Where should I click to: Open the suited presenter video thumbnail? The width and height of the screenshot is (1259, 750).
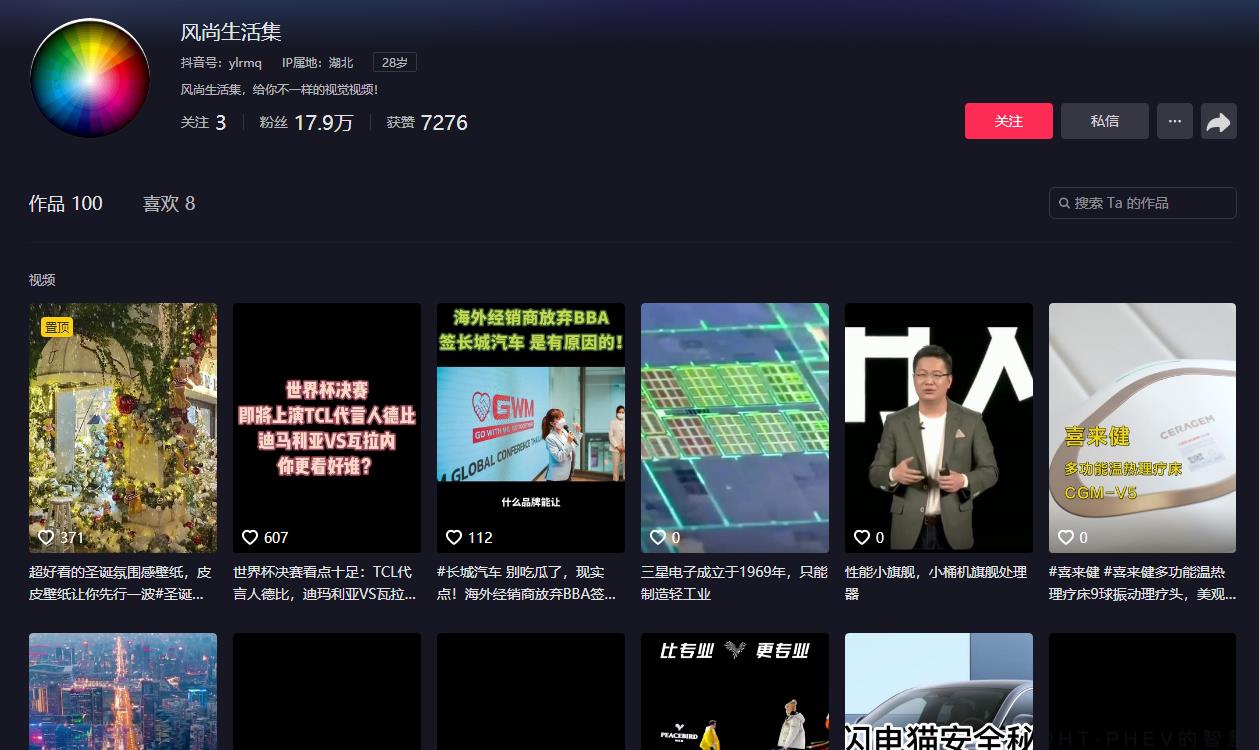[939, 428]
